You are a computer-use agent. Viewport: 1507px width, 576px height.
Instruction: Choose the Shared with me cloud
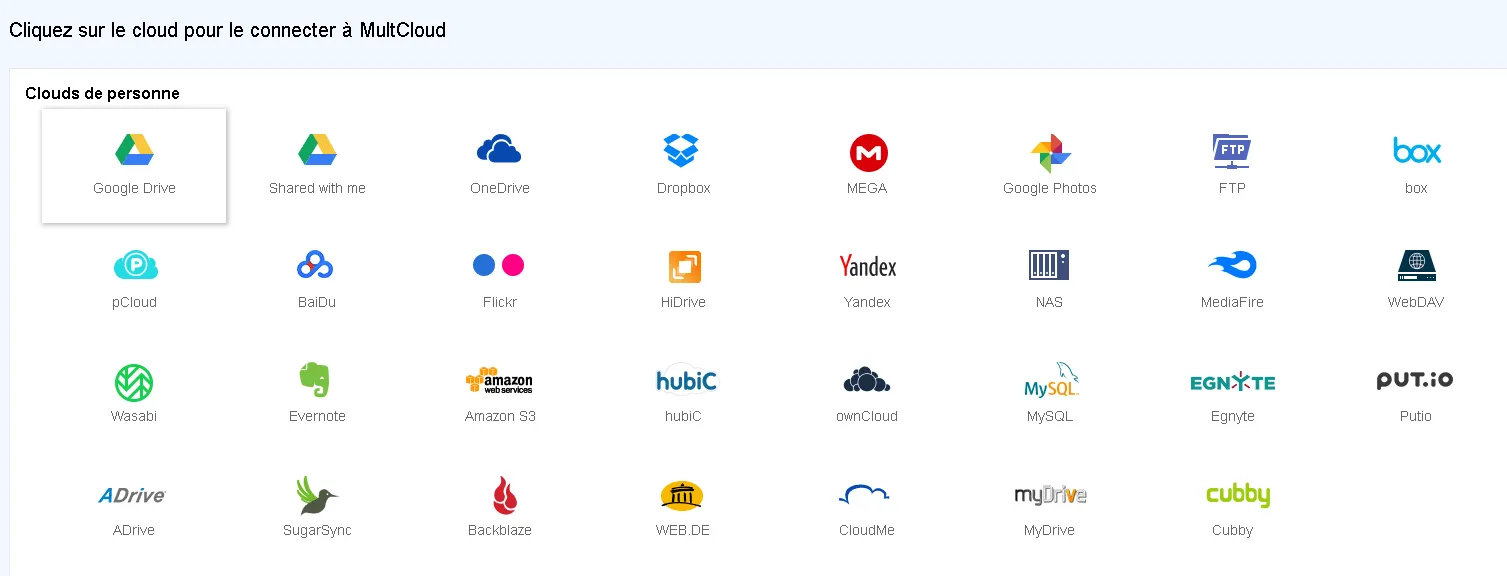(x=317, y=150)
